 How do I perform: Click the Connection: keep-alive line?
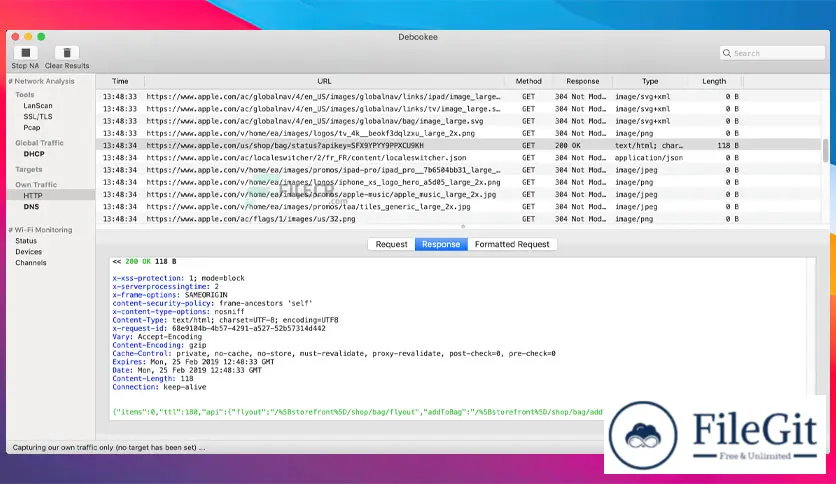click(159, 387)
